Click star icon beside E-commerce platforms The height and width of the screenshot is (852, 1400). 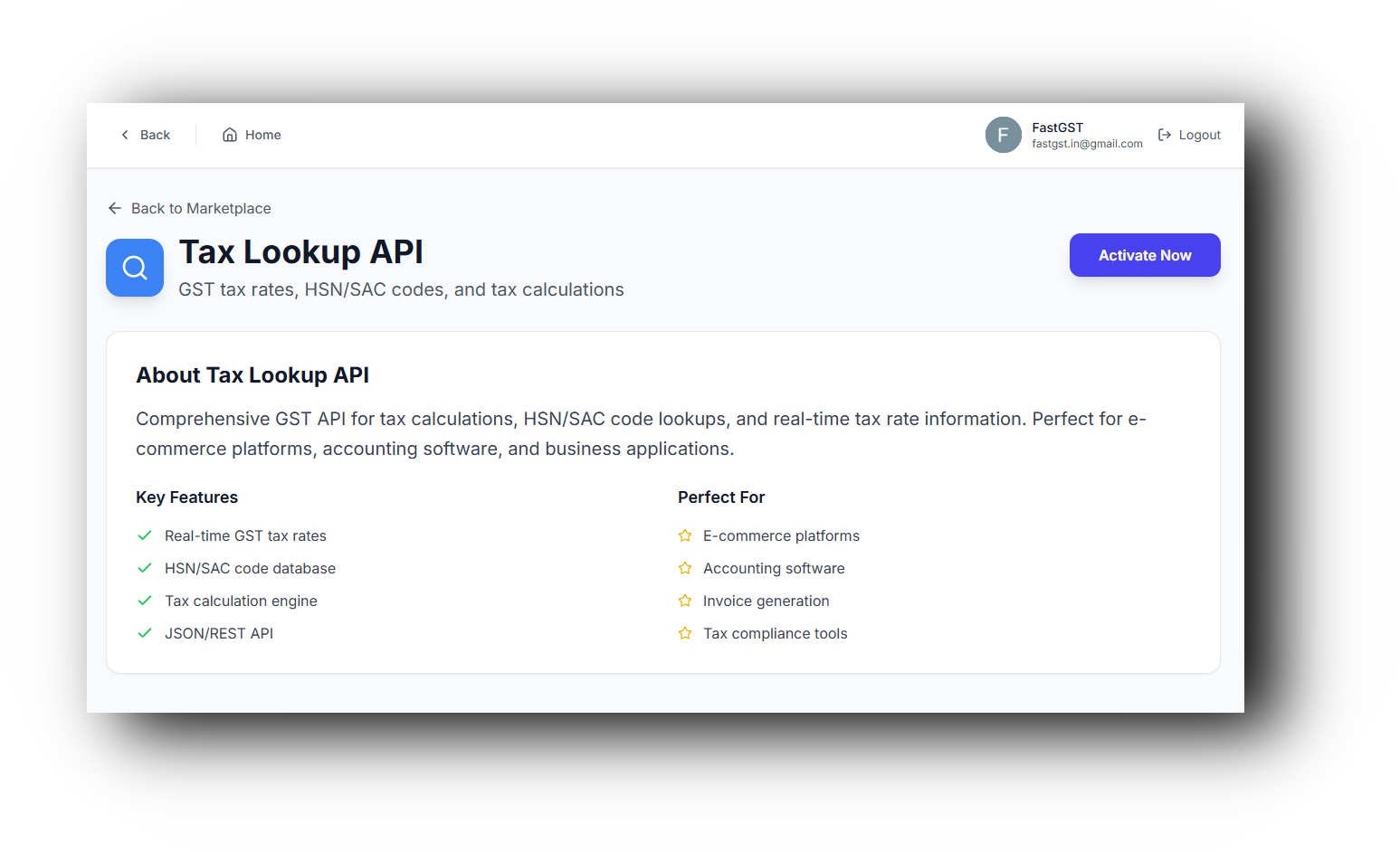tap(685, 535)
